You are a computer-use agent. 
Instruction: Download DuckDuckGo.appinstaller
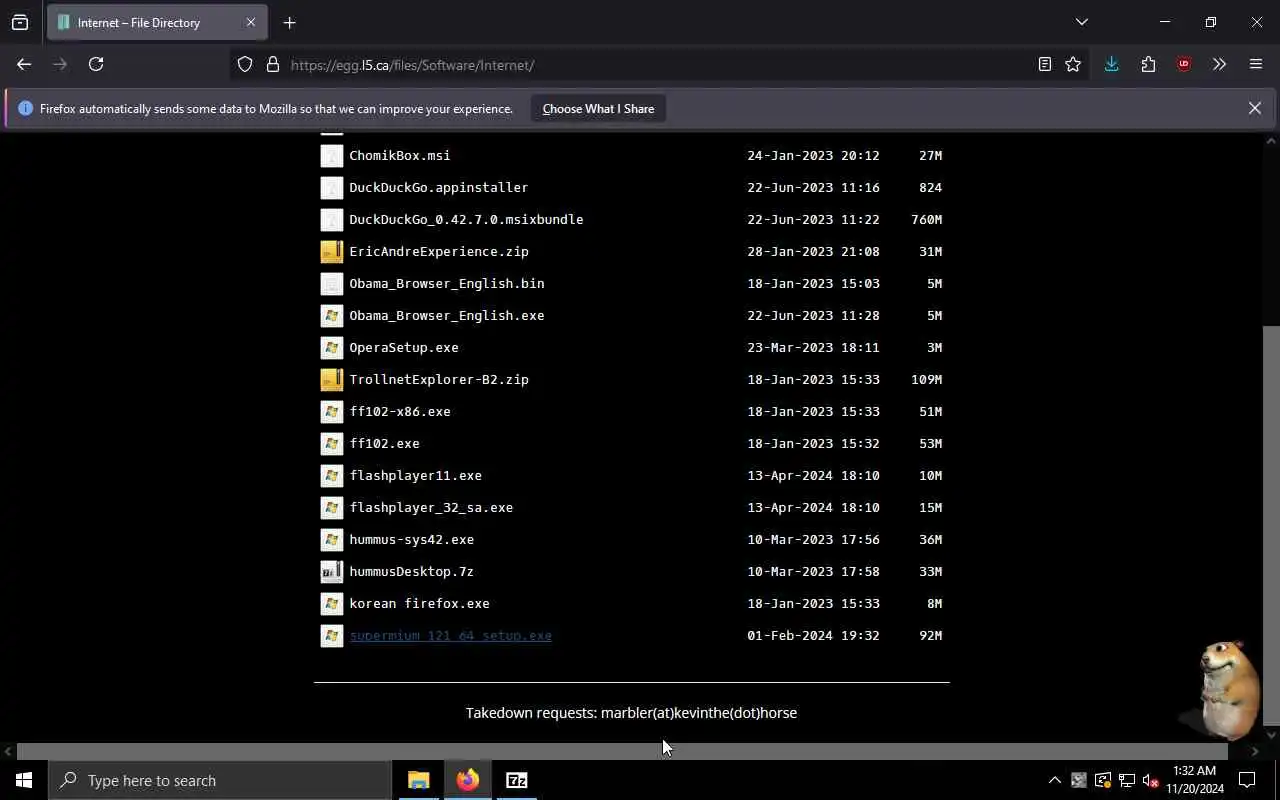438,187
